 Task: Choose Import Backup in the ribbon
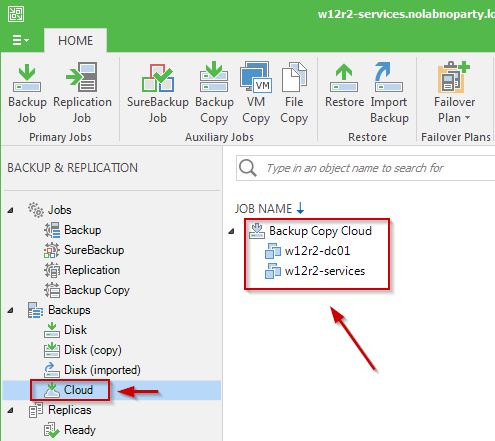click(x=389, y=94)
